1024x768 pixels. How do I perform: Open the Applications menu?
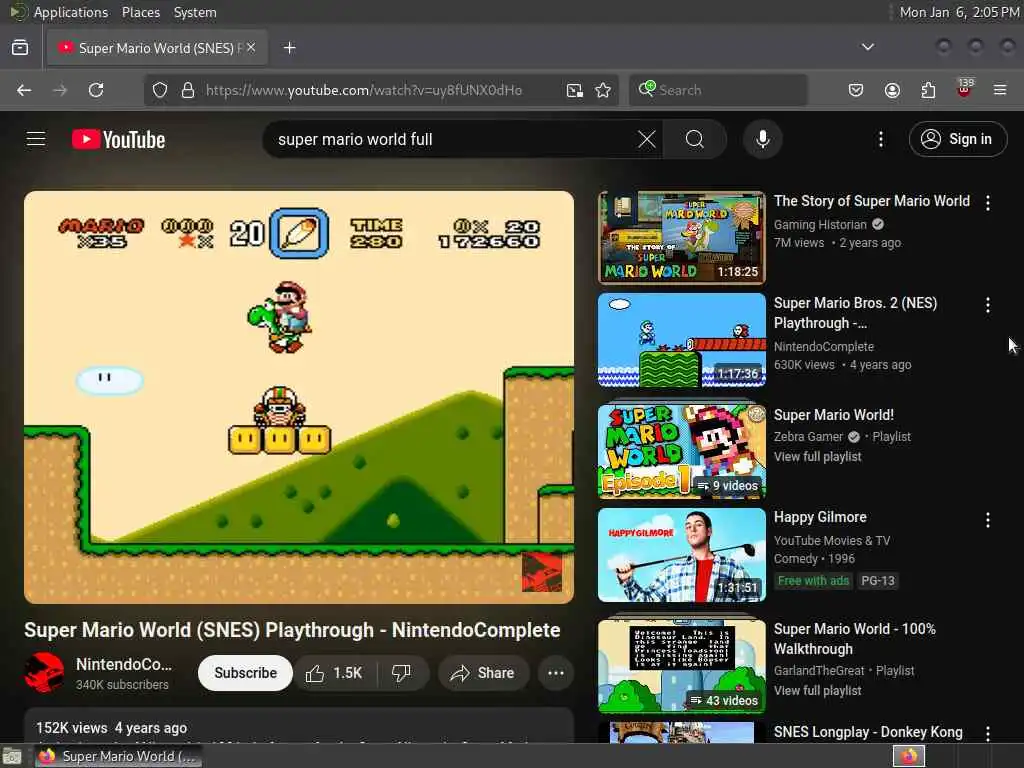click(71, 12)
